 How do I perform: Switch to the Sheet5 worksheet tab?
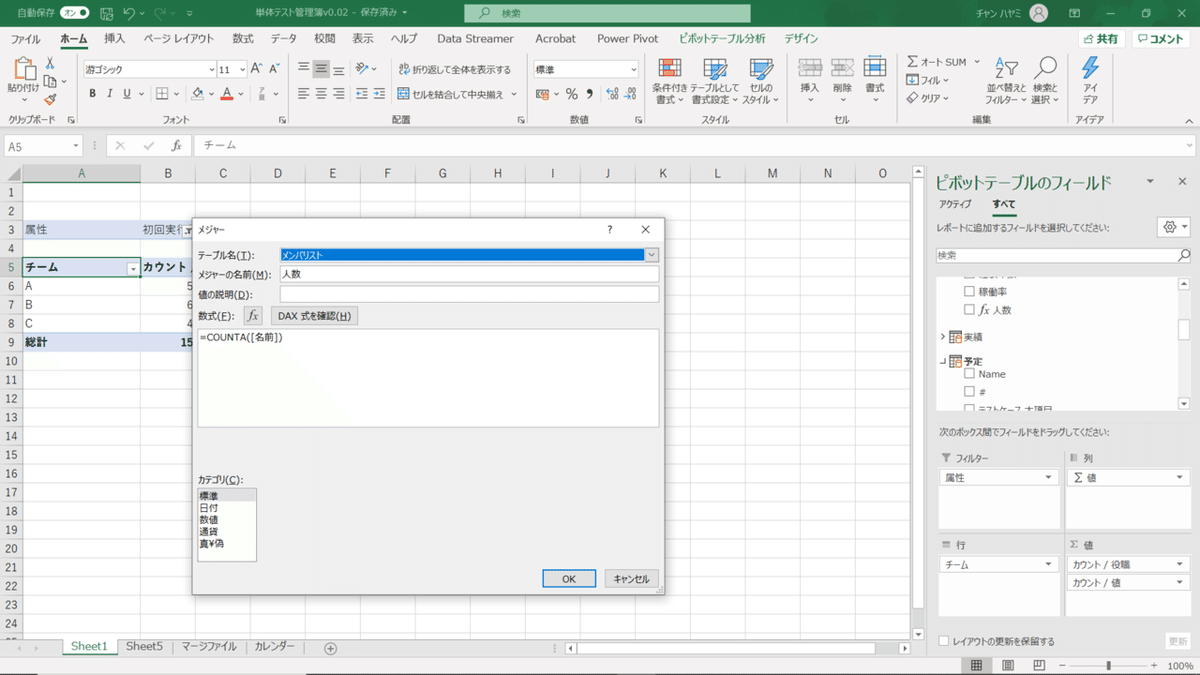[144, 647]
